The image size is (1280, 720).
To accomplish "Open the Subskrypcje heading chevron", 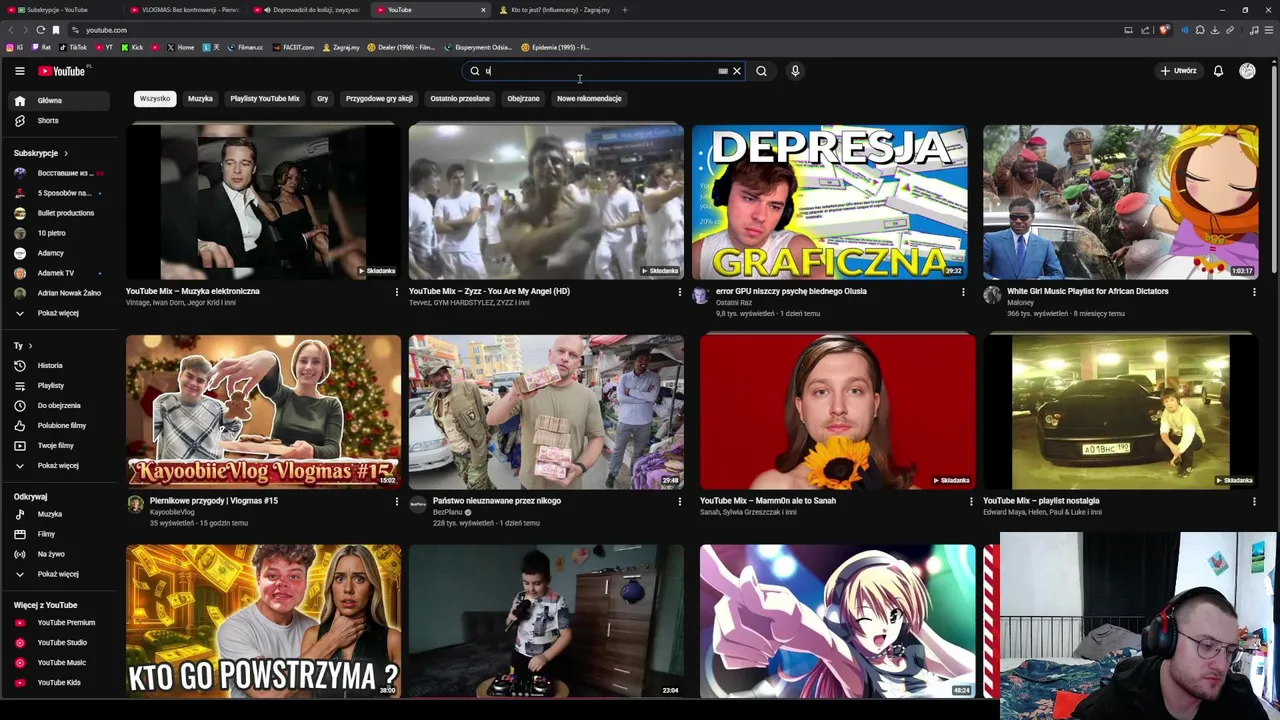I will point(66,153).
